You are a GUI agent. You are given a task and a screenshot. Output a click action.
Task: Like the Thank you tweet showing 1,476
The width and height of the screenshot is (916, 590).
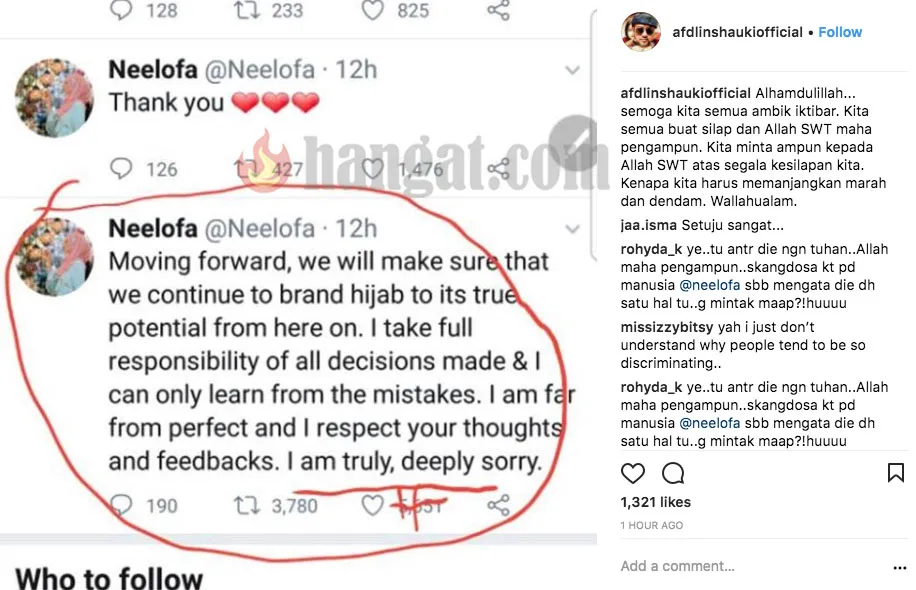(372, 169)
